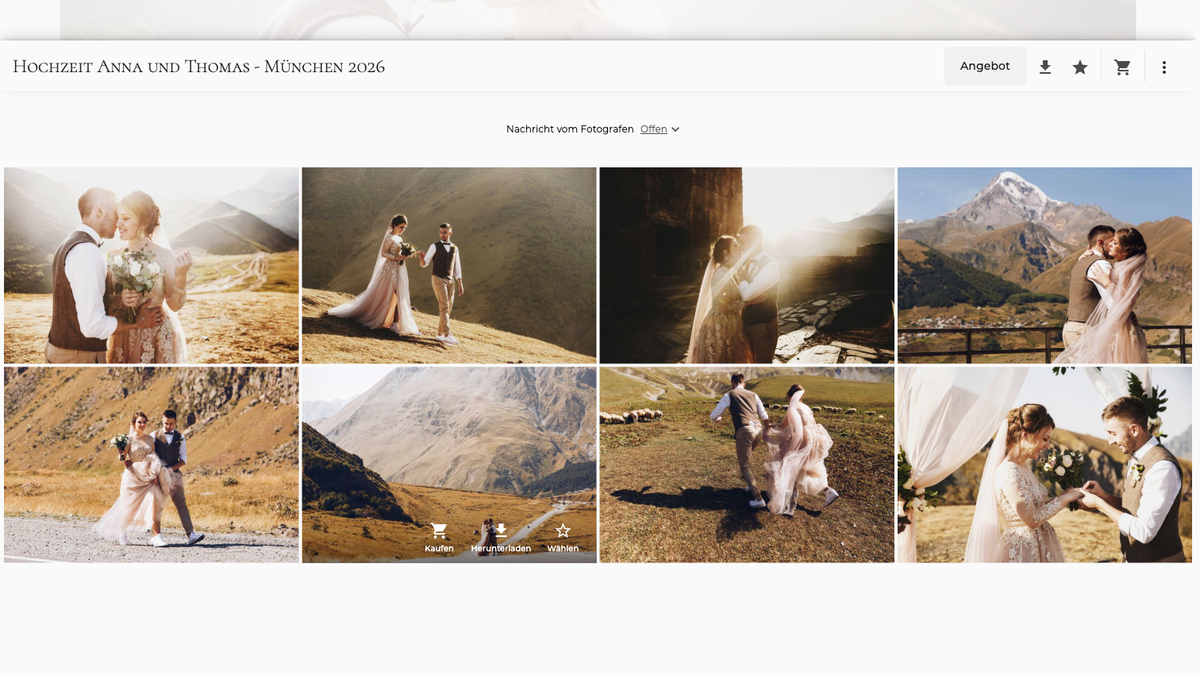Open photo of groom kissing bride's forehead with bouquet
Screen dimensions: 1200x675
[151, 265]
